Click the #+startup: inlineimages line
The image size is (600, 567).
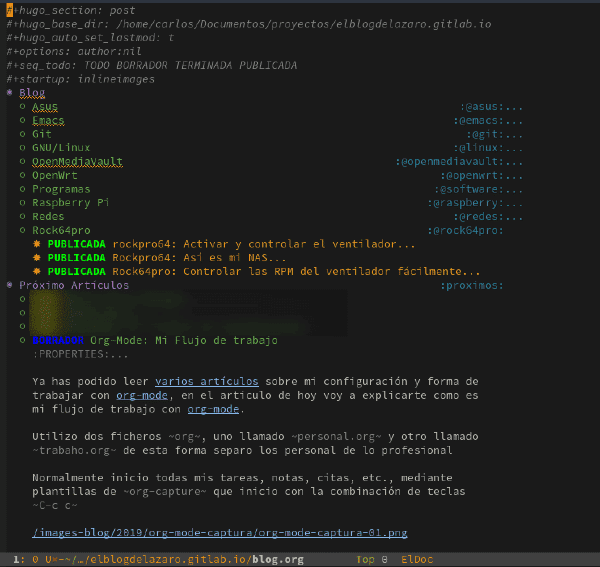[80, 79]
